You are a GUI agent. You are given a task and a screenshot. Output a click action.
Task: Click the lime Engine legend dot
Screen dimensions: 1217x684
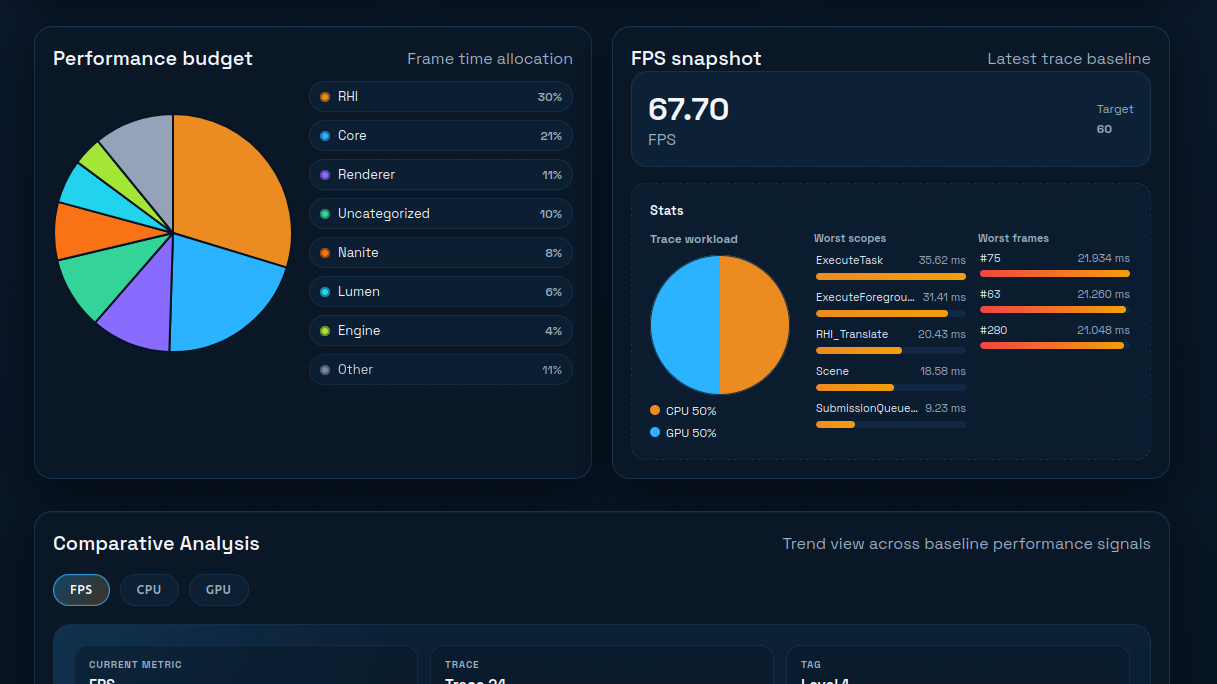tap(325, 331)
